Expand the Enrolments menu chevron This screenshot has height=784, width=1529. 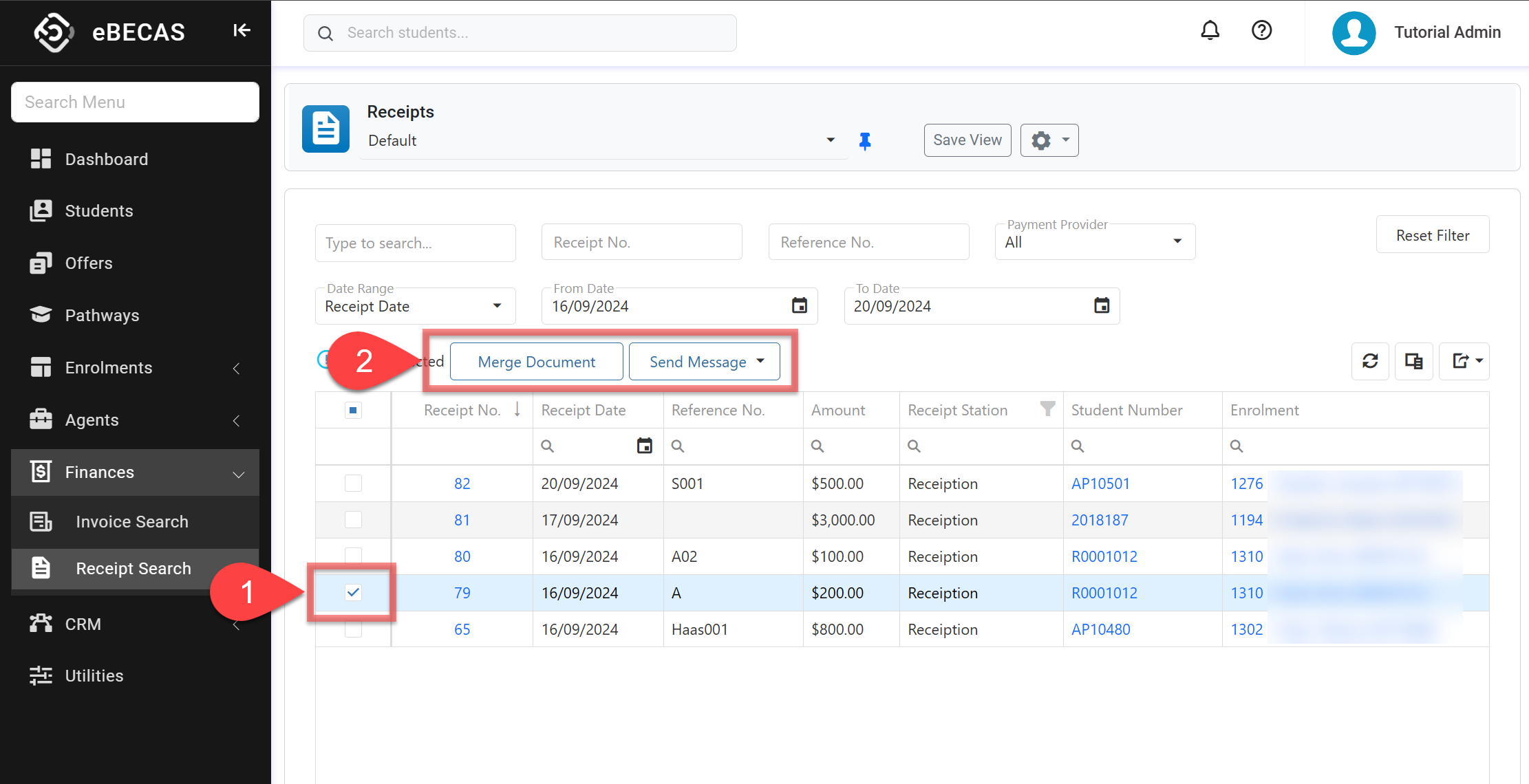click(x=237, y=369)
